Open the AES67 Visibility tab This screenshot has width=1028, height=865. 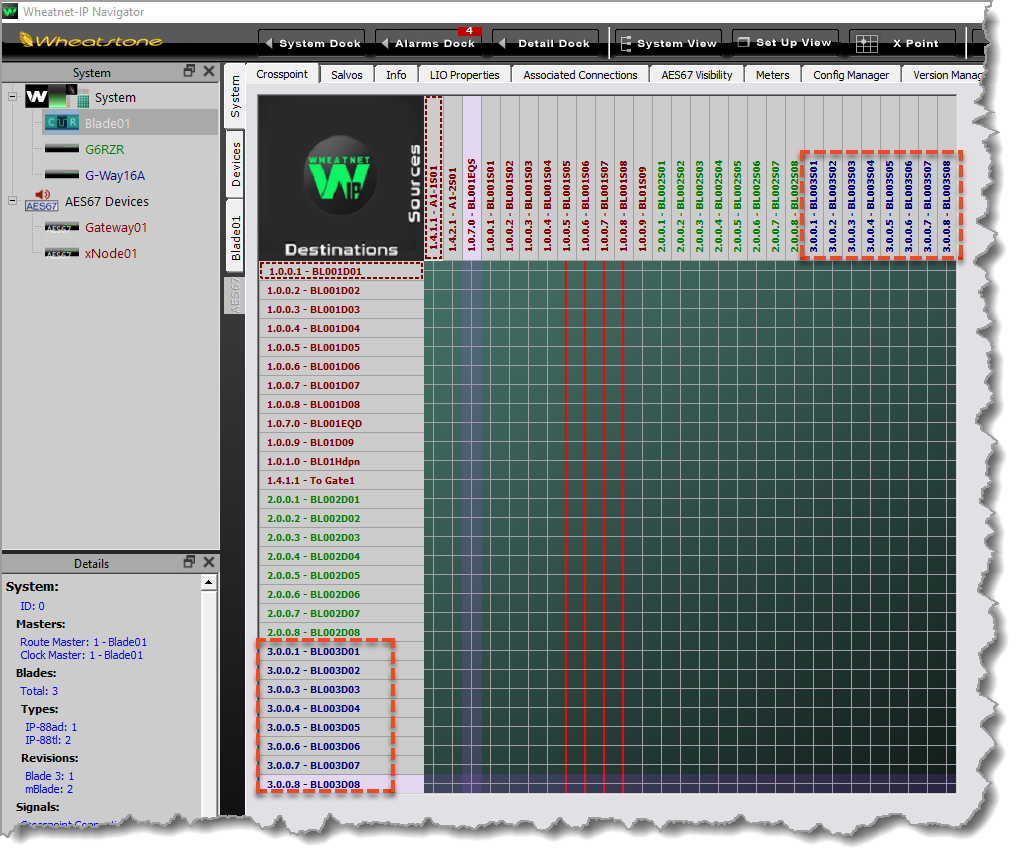coord(696,75)
